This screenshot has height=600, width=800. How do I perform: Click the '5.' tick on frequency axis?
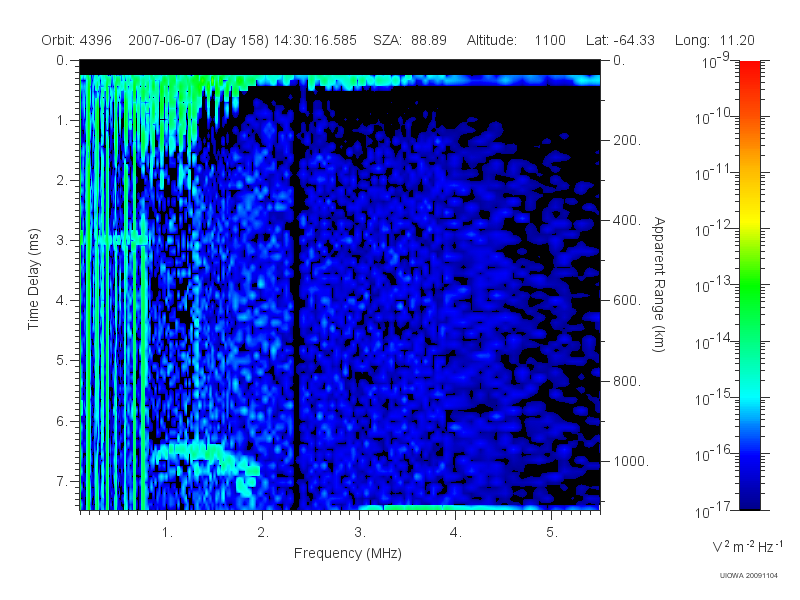point(552,533)
